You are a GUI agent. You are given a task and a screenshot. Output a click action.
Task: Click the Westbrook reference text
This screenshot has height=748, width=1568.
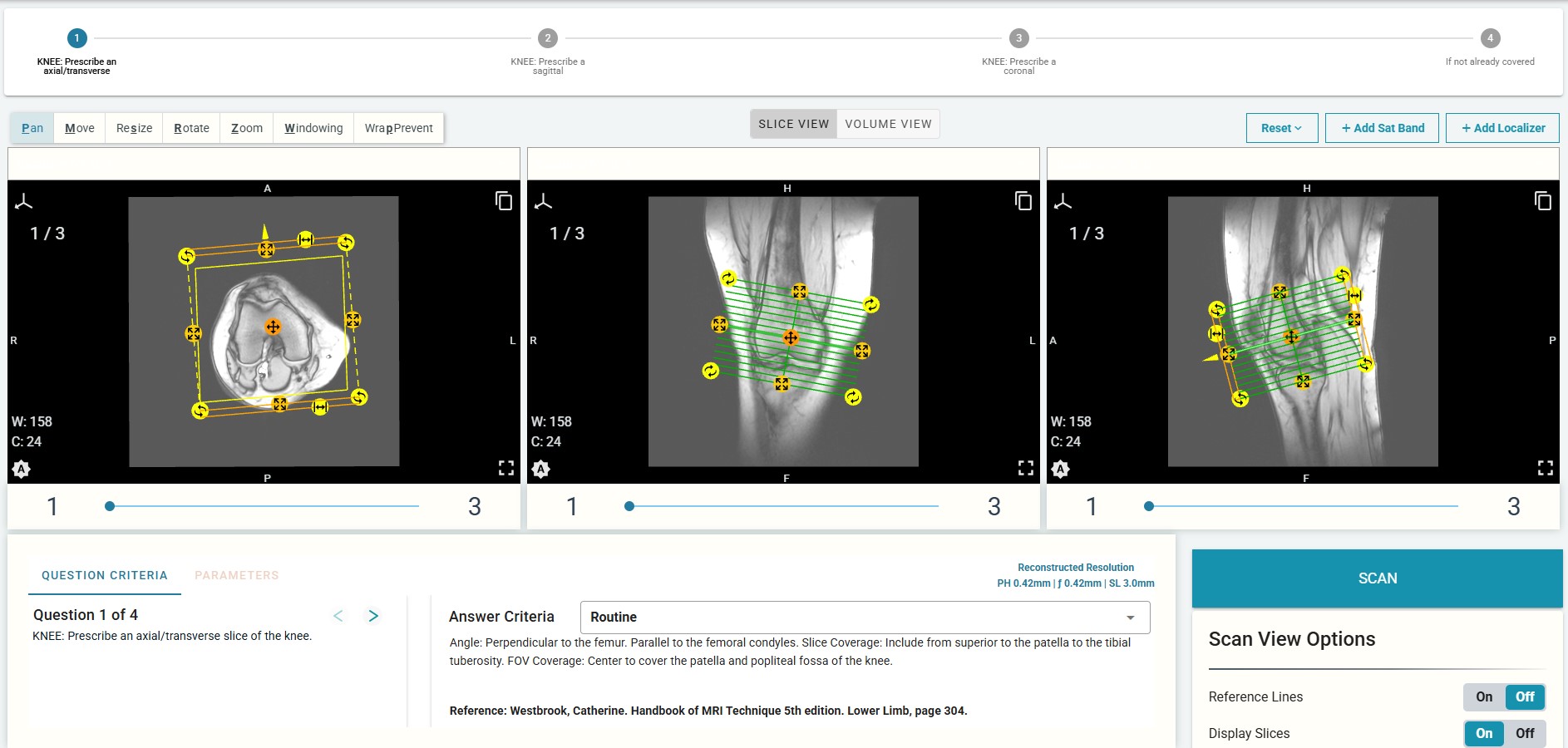708,711
